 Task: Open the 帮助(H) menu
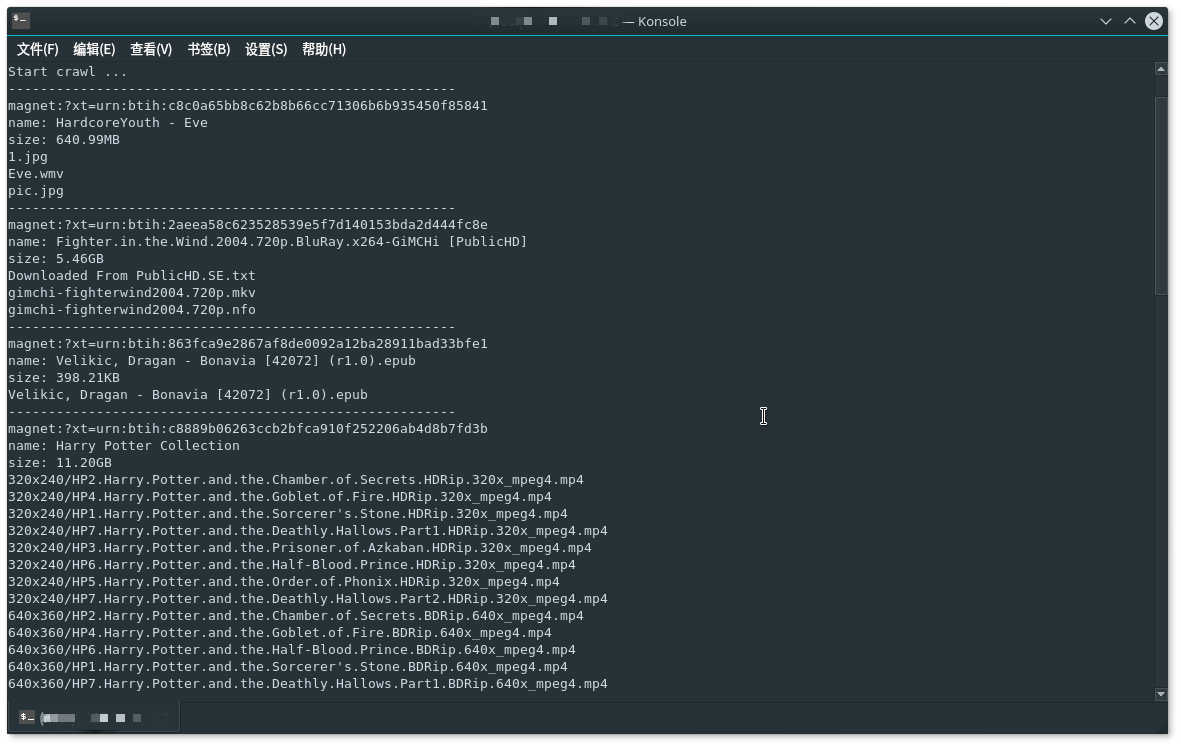click(x=324, y=50)
